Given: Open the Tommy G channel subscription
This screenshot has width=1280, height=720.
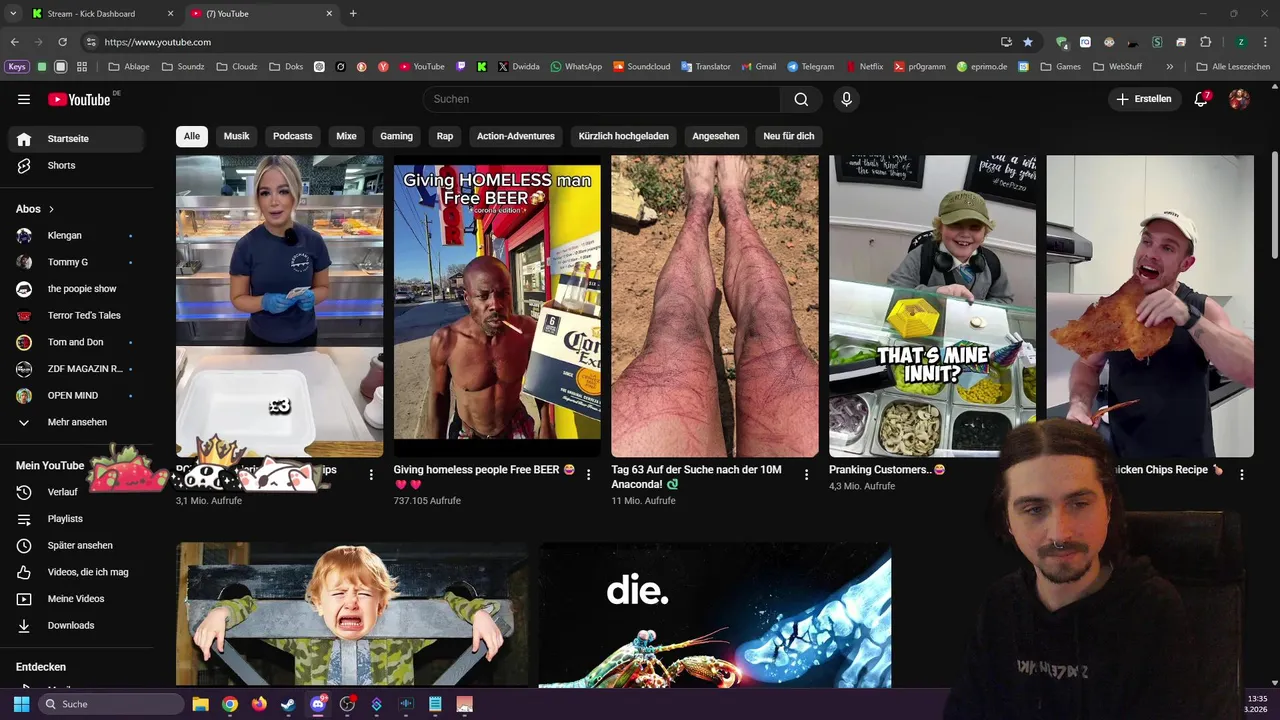Looking at the screenshot, I should coord(77,262).
